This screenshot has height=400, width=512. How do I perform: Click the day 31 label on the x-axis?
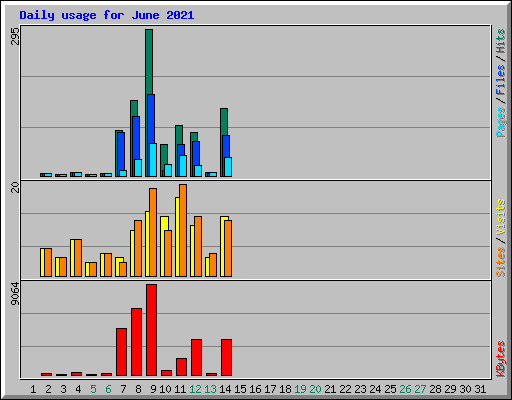(x=480, y=389)
